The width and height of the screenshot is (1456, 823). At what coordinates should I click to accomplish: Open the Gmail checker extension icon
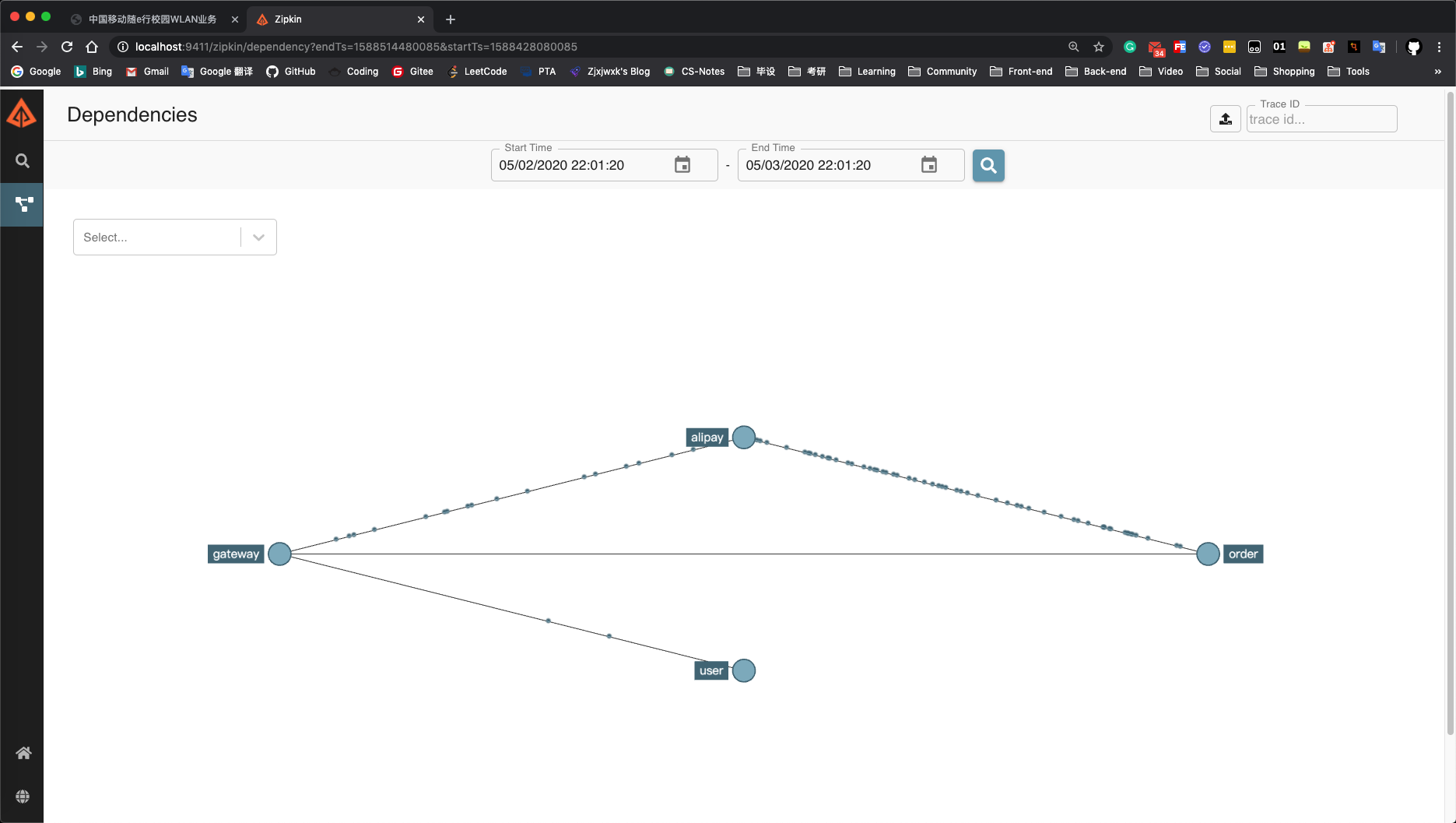click(1156, 47)
